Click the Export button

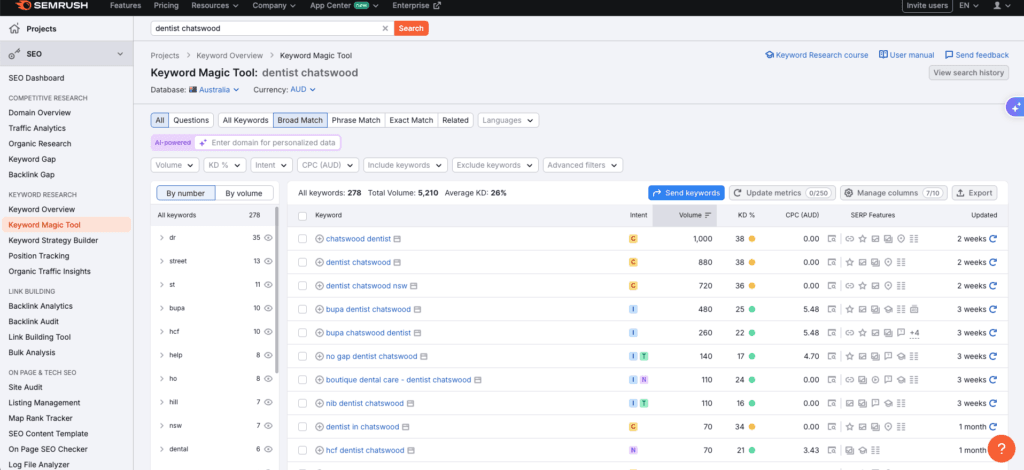(974, 193)
